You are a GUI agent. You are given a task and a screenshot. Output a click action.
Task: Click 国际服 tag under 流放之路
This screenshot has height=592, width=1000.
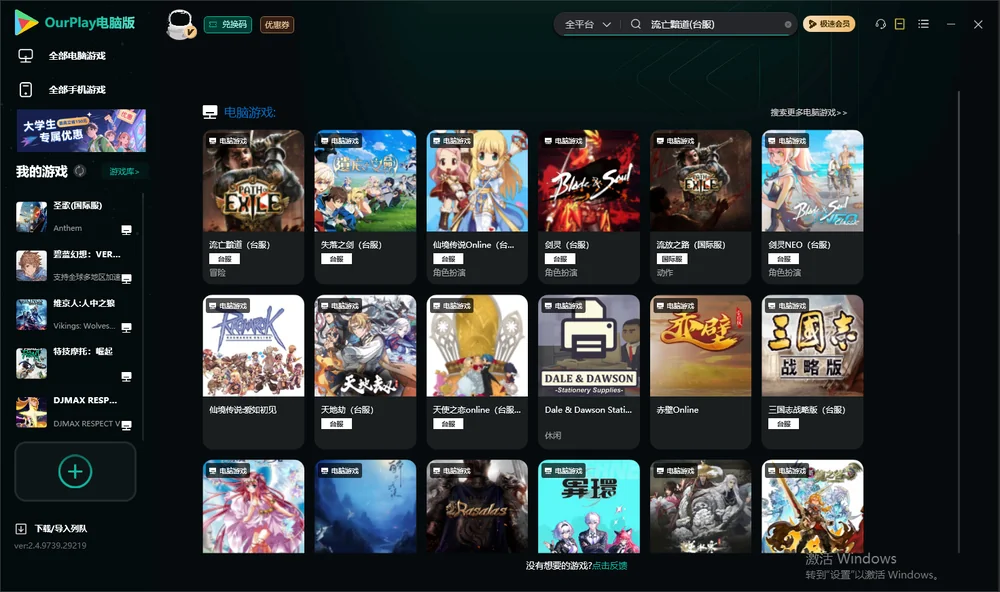click(x=672, y=259)
